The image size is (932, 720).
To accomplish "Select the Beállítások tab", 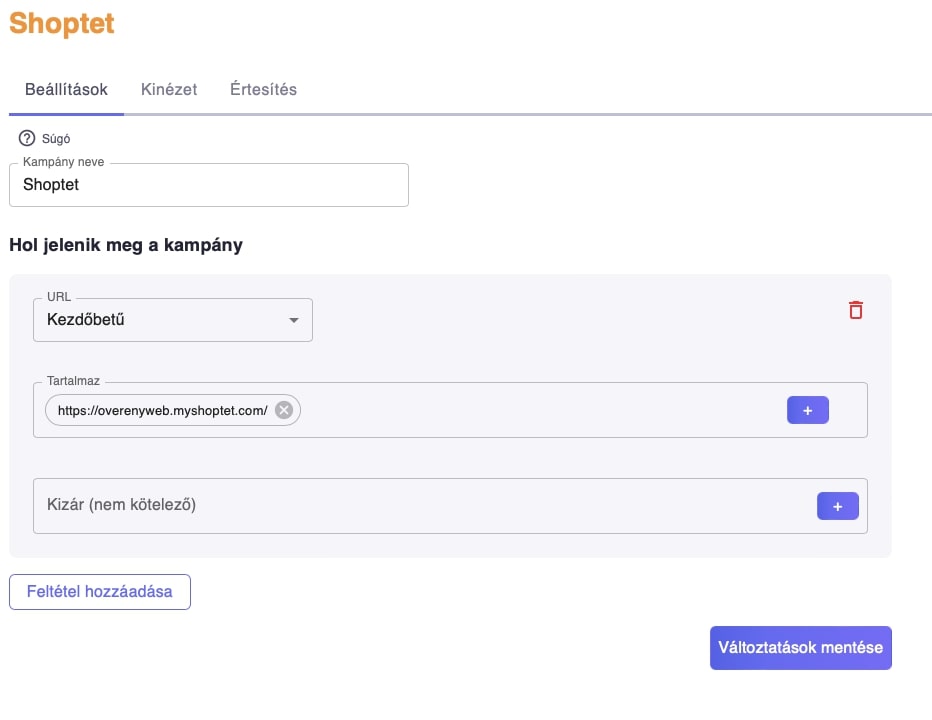I will (x=66, y=90).
